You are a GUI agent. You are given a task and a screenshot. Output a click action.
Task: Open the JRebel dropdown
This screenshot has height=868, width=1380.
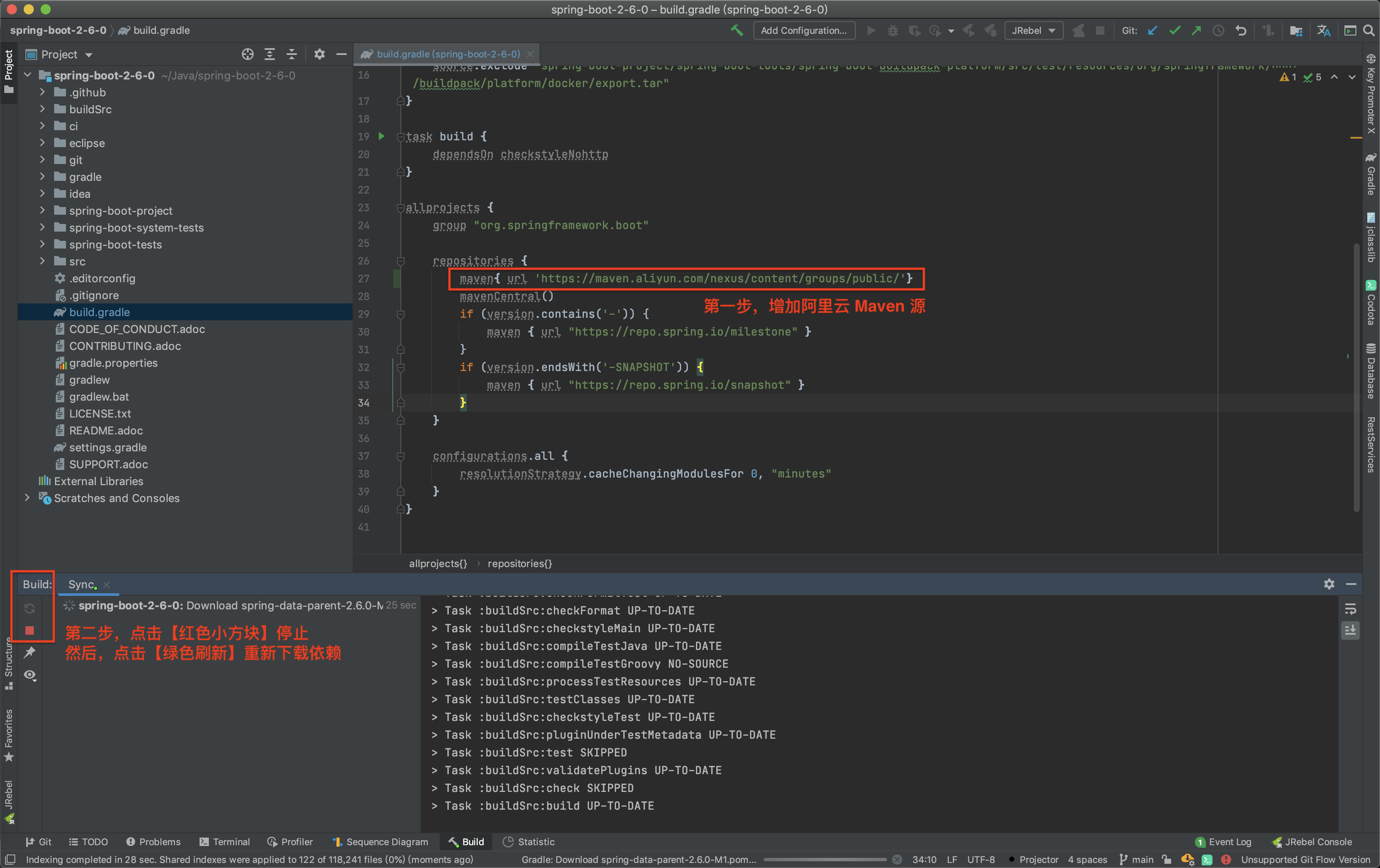[x=1033, y=30]
